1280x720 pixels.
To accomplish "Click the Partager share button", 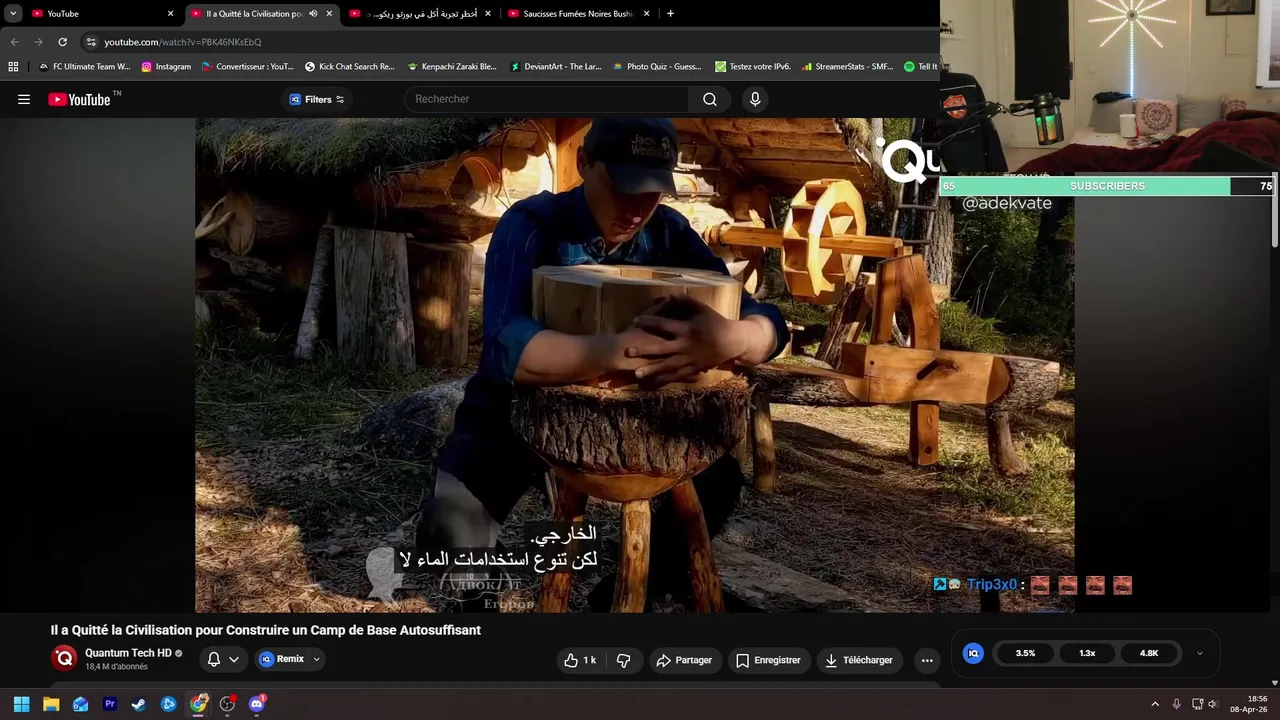I will click(x=684, y=660).
